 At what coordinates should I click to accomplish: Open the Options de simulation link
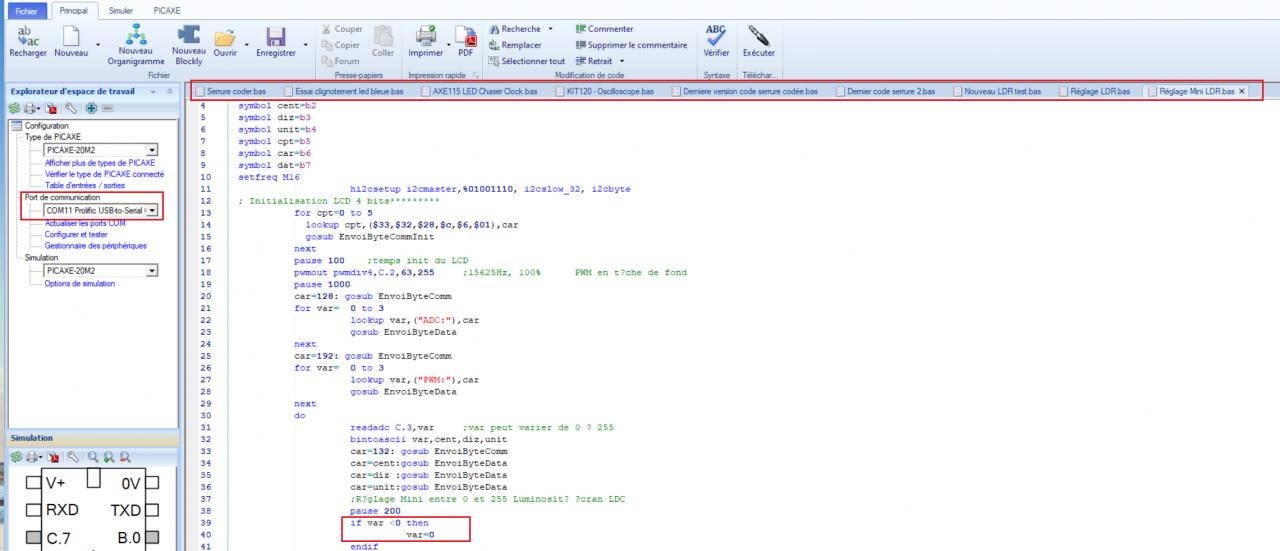(x=80, y=283)
